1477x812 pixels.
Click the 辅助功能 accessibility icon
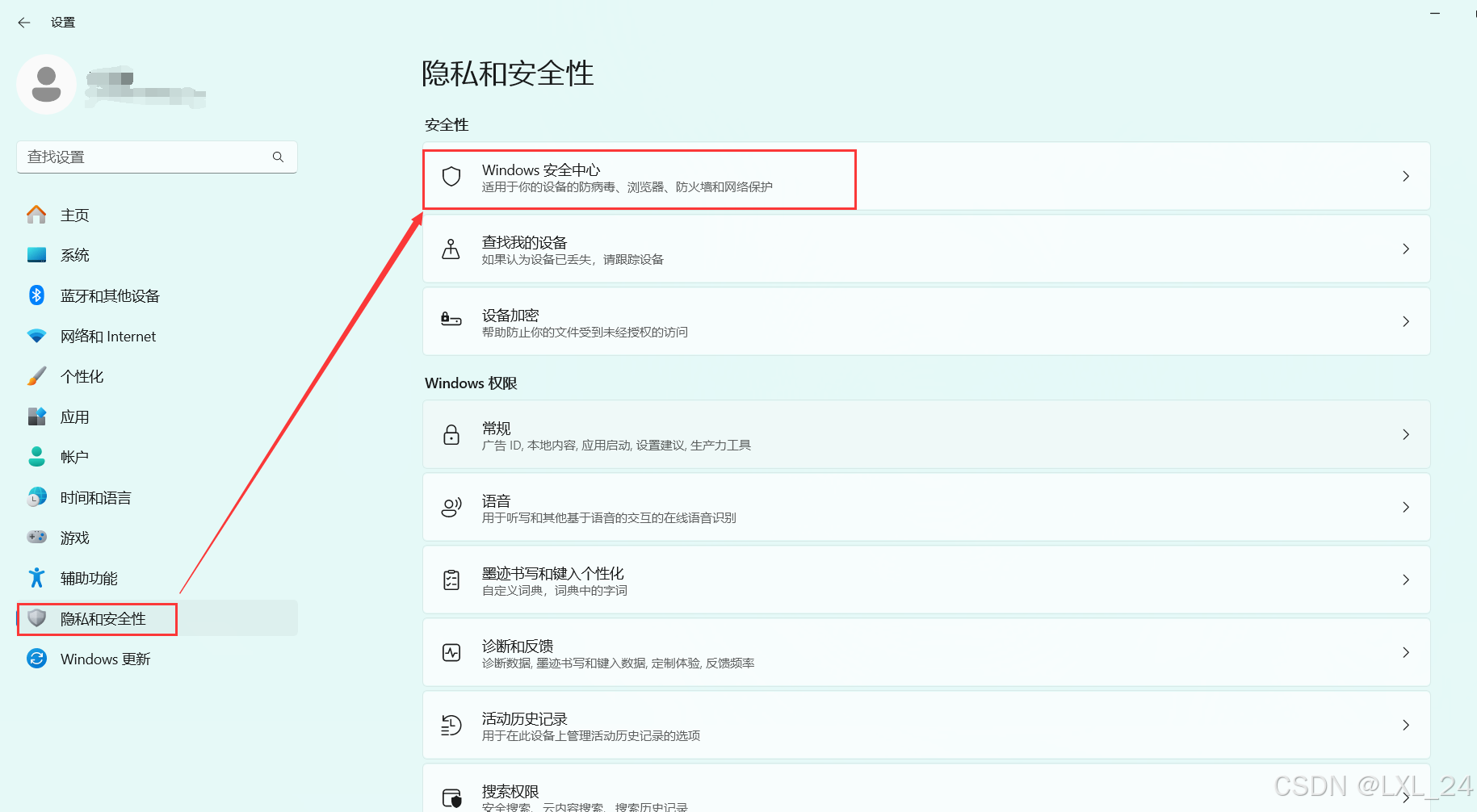36,578
